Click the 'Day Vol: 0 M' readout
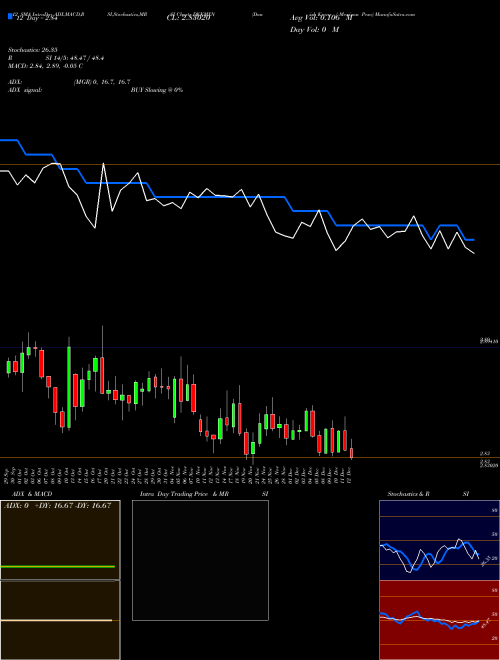Viewport: 500px width, 660px height. point(314,29)
